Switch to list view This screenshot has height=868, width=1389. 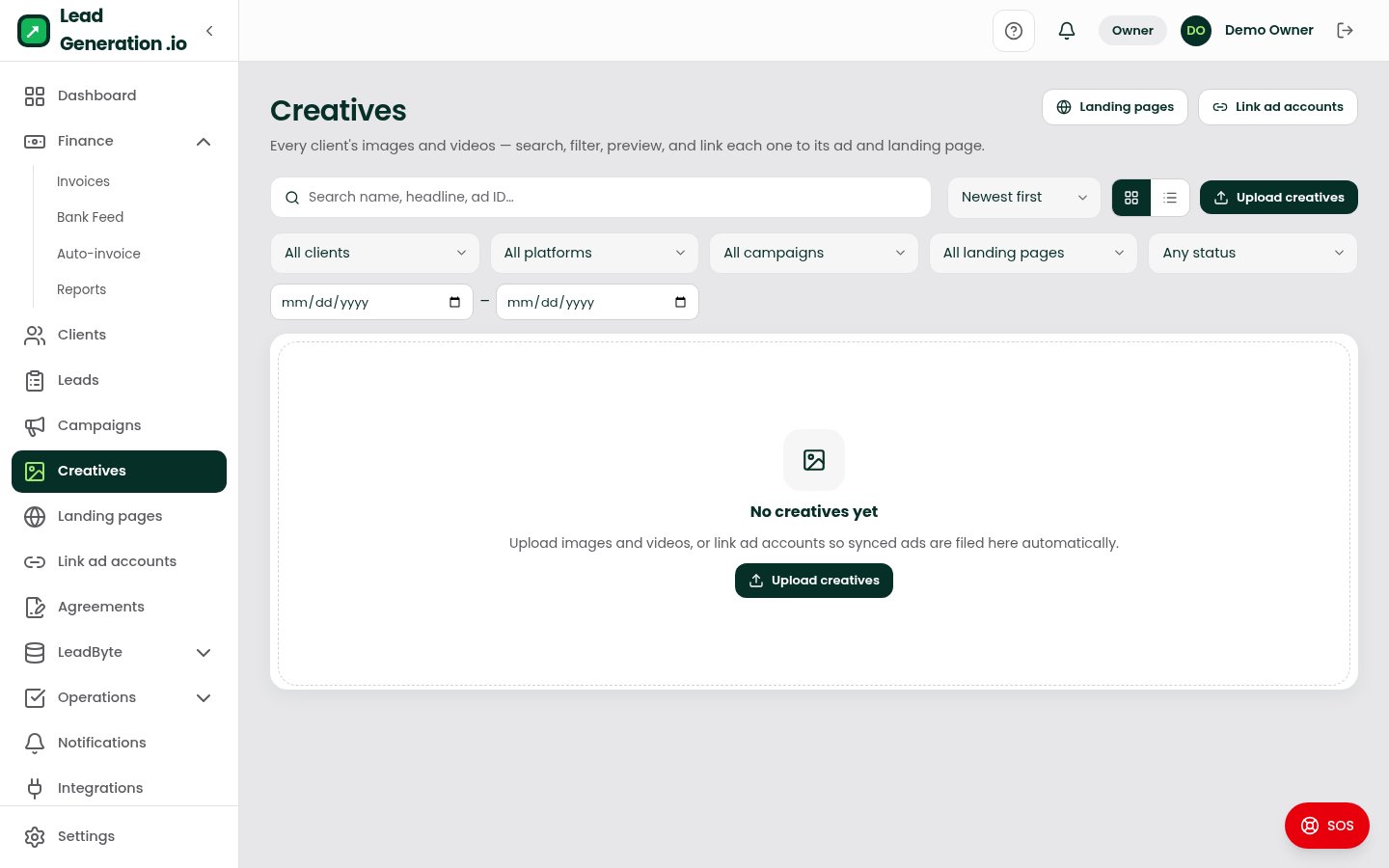point(1170,198)
